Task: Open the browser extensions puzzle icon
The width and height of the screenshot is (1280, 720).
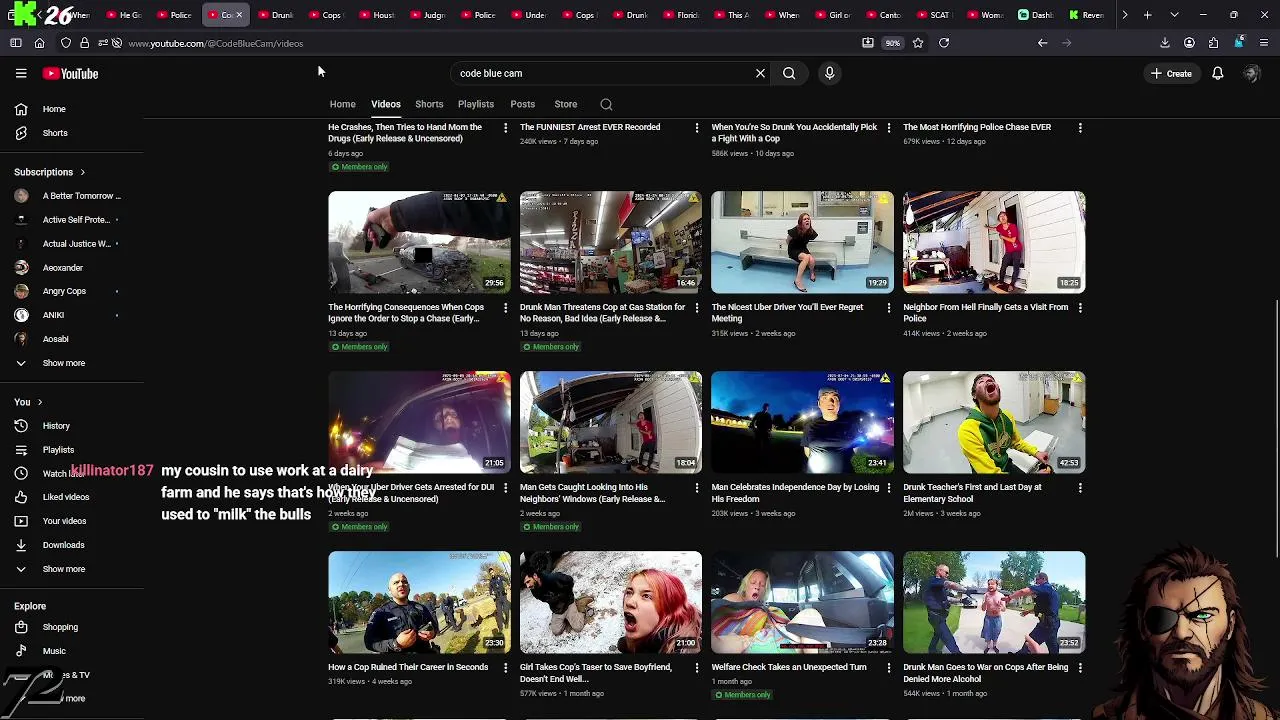Action: pyautogui.click(x=1213, y=43)
